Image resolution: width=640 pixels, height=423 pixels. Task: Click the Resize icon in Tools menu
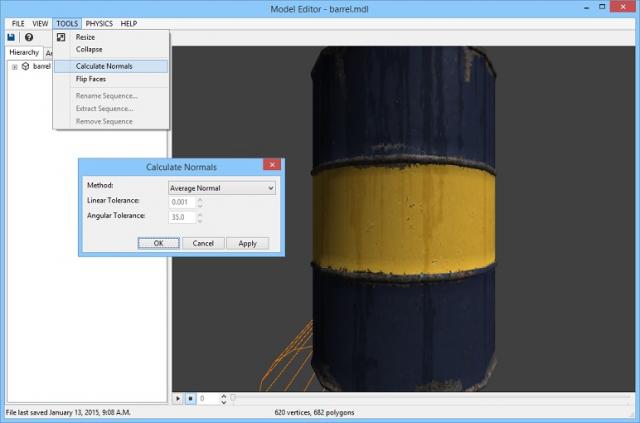pyautogui.click(x=62, y=38)
